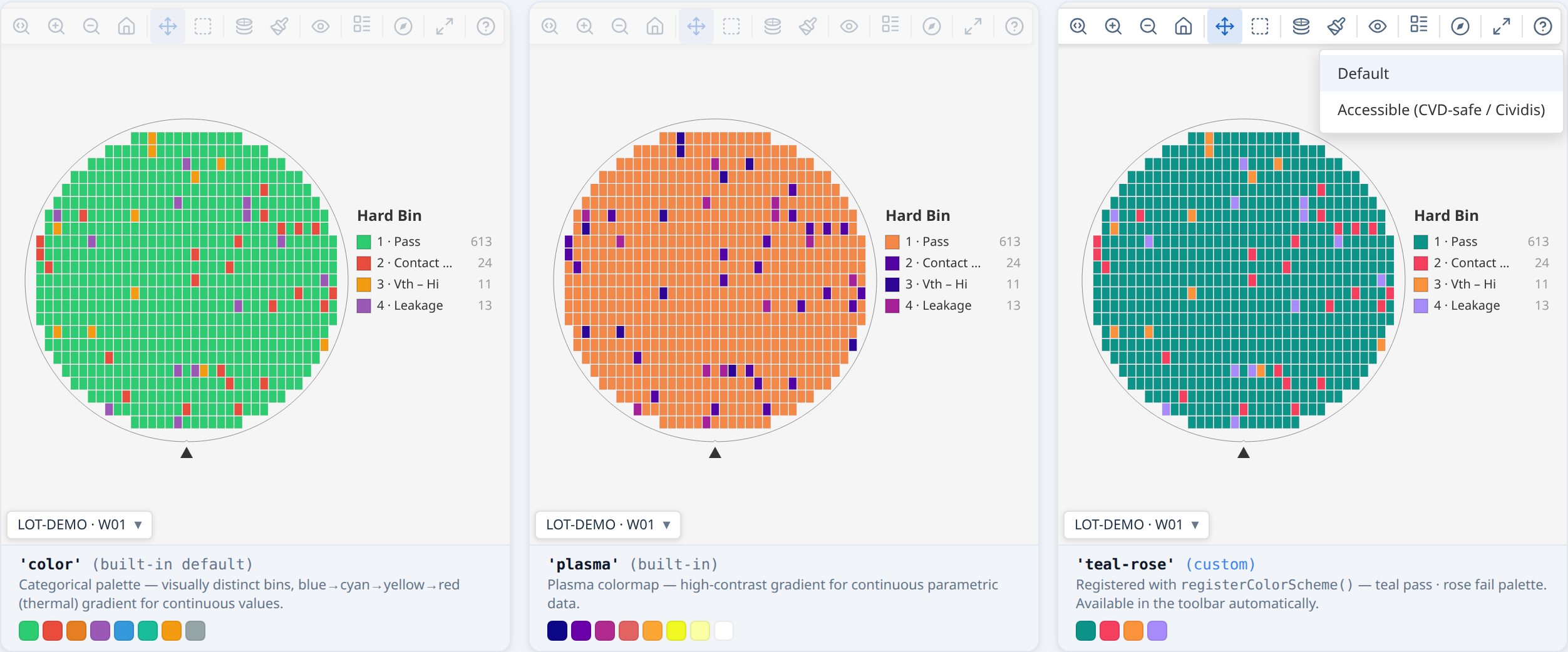Viewport: 1568px width, 652px height.
Task: Toggle '1 · Pass' legend entry in 'color' panel
Action: point(425,242)
